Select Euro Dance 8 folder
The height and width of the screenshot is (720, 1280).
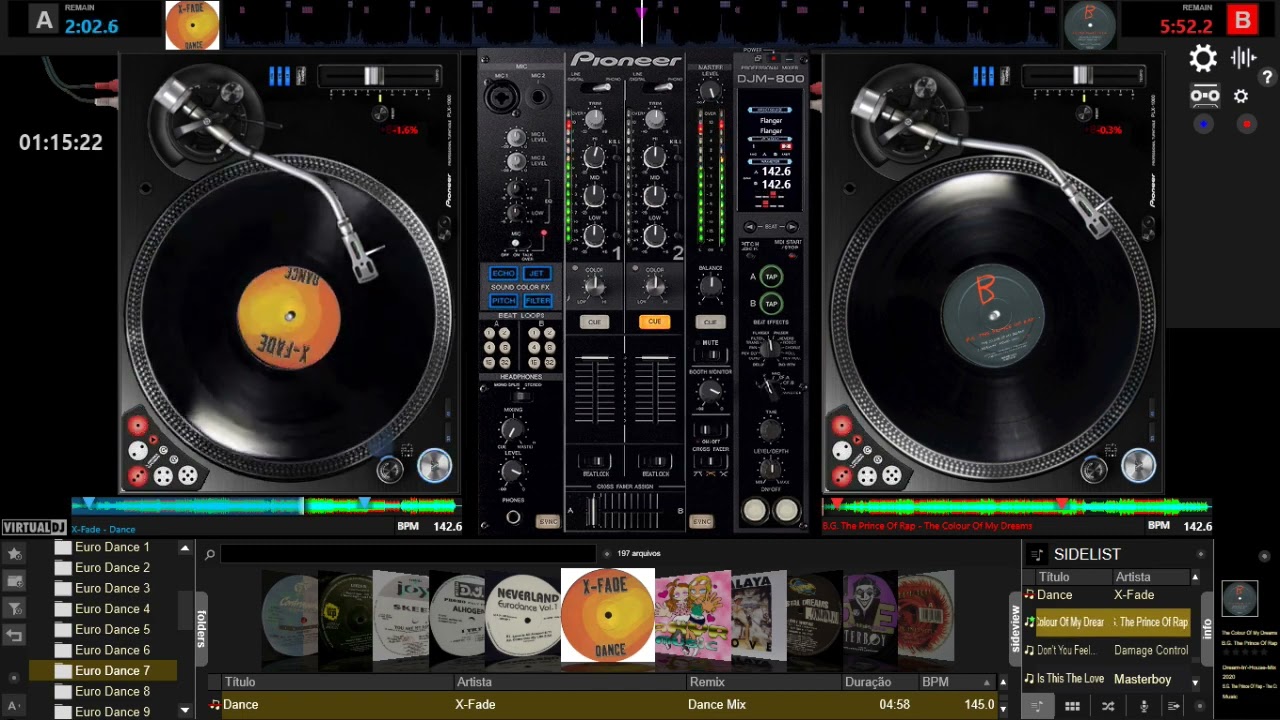(x=112, y=691)
